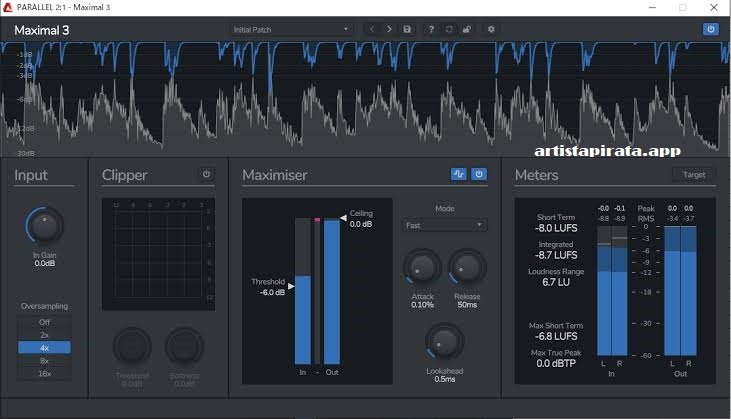The height and width of the screenshot is (419, 731).
Task: Disable the Maximiser power toggle
Action: (x=479, y=174)
